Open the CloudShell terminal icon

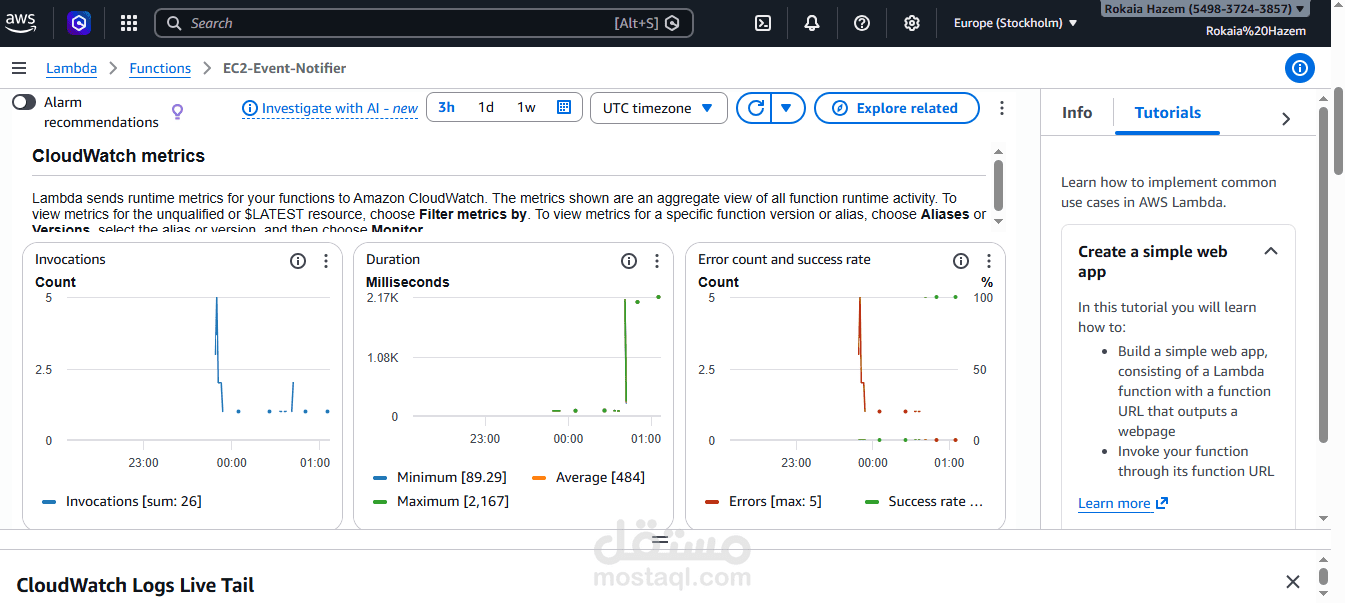point(762,22)
